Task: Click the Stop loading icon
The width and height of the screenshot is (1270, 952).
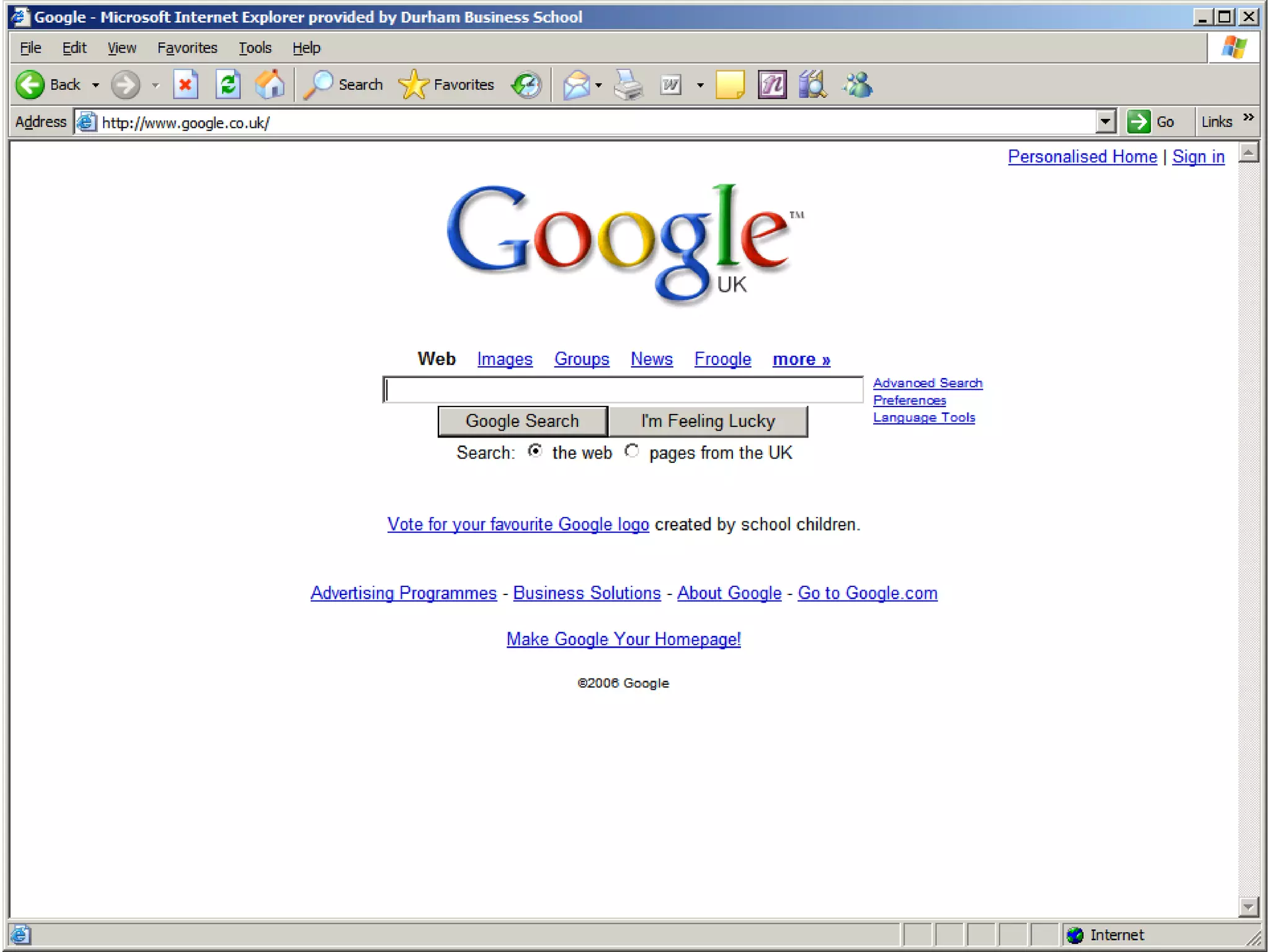Action: pyautogui.click(x=185, y=85)
